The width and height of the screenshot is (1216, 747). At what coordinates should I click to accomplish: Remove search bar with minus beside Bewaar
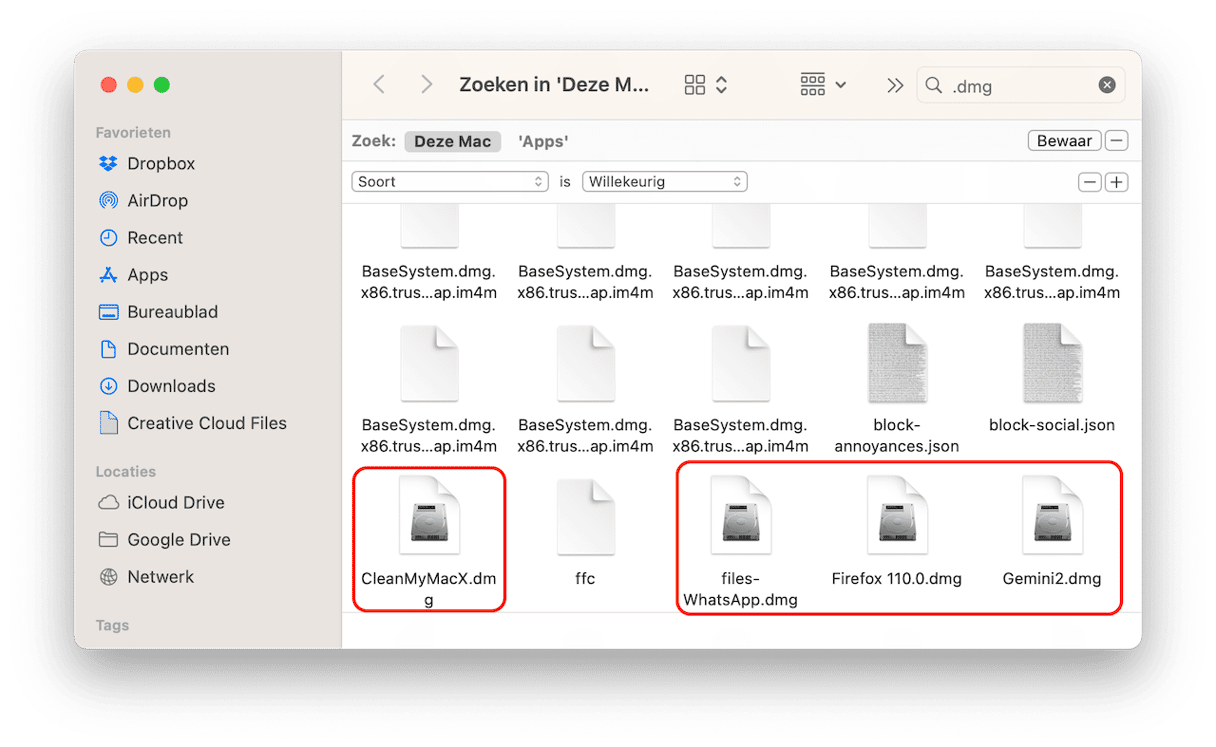[x=1117, y=141]
